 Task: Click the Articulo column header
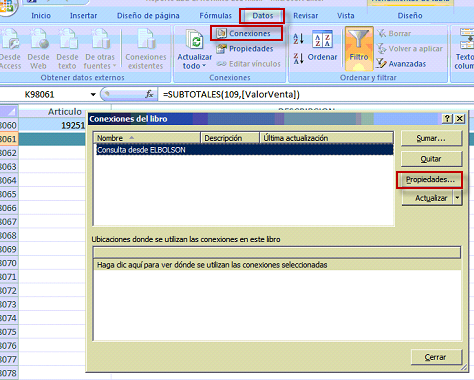(65, 112)
